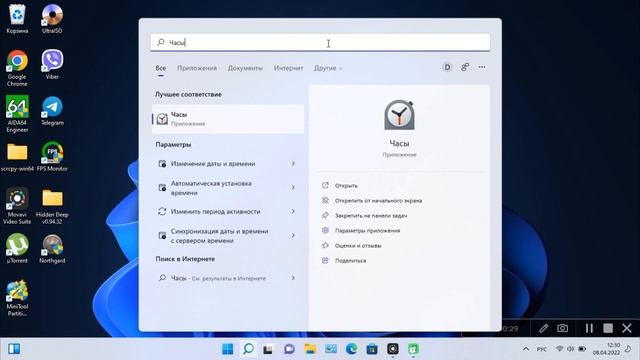640x360 pixels.
Task: Open the mail icon on taskbar
Action: click(x=331, y=349)
